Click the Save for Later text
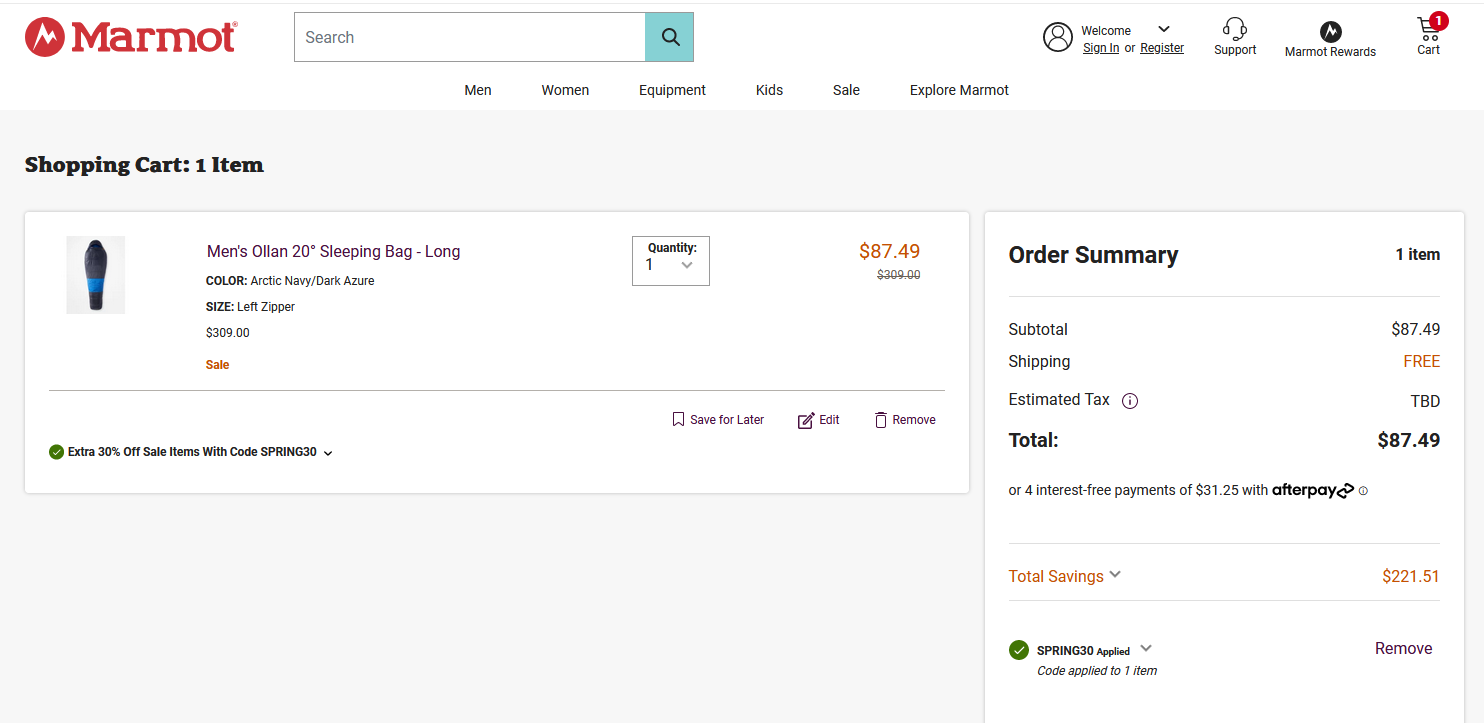1484x723 pixels. (727, 420)
